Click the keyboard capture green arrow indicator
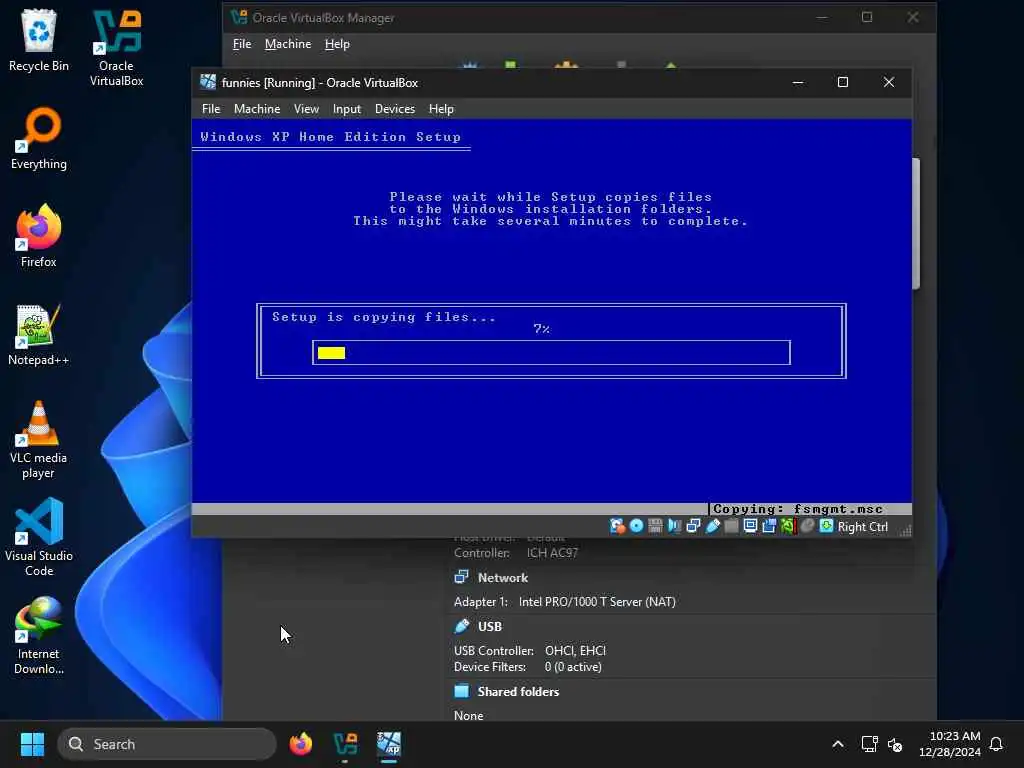The height and width of the screenshot is (768, 1024). pyautogui.click(x=826, y=526)
